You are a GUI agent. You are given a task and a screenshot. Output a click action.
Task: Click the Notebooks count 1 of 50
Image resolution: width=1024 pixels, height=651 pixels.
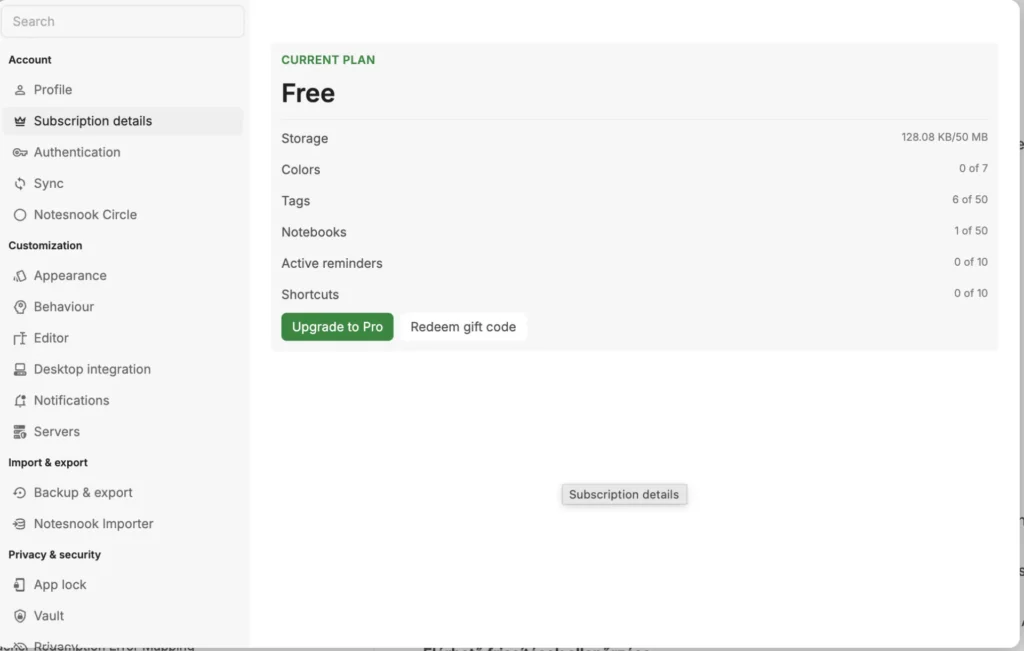(970, 231)
